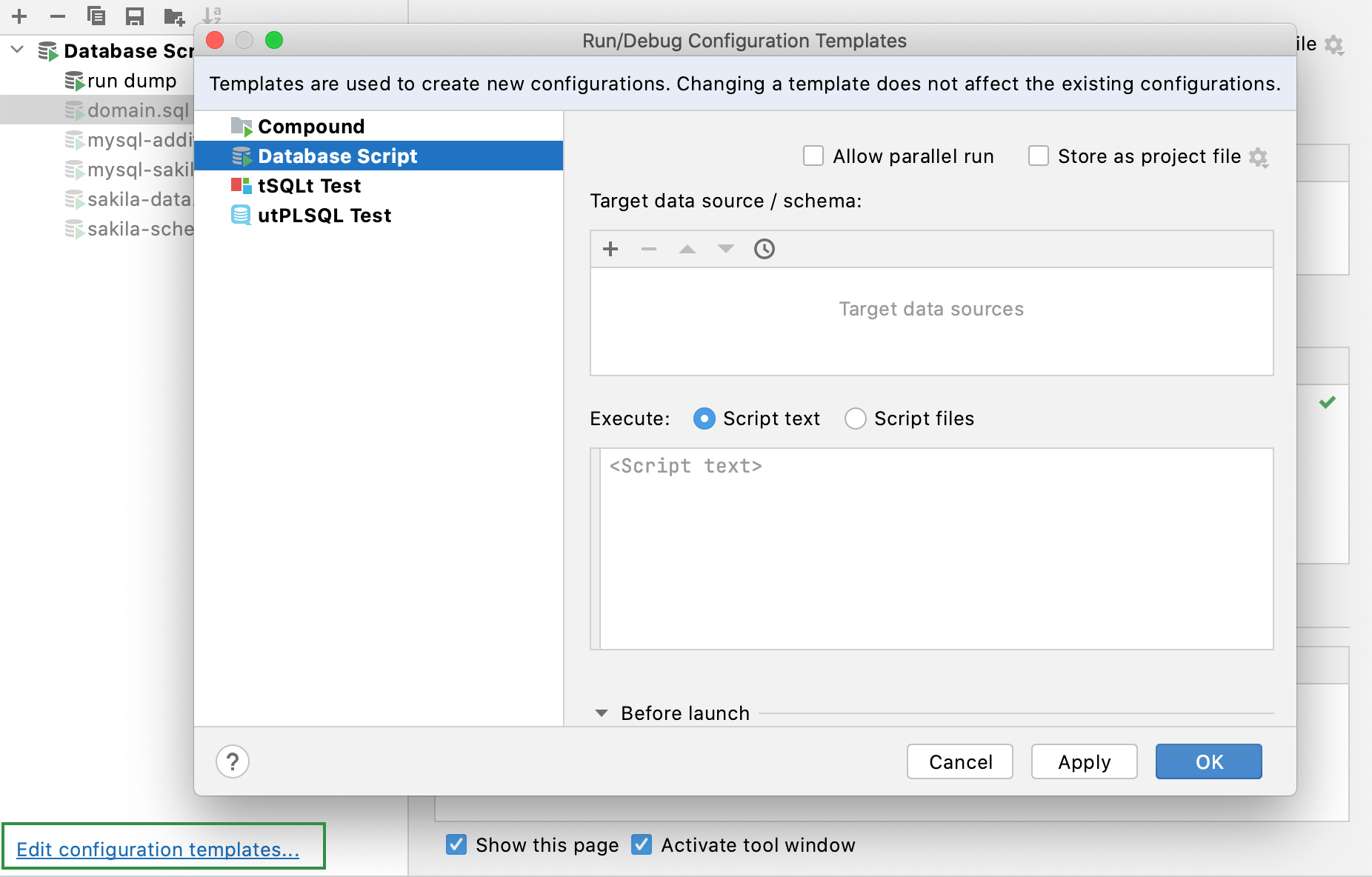1372x877 pixels.
Task: Copy the selected configuration
Action: click(x=96, y=15)
